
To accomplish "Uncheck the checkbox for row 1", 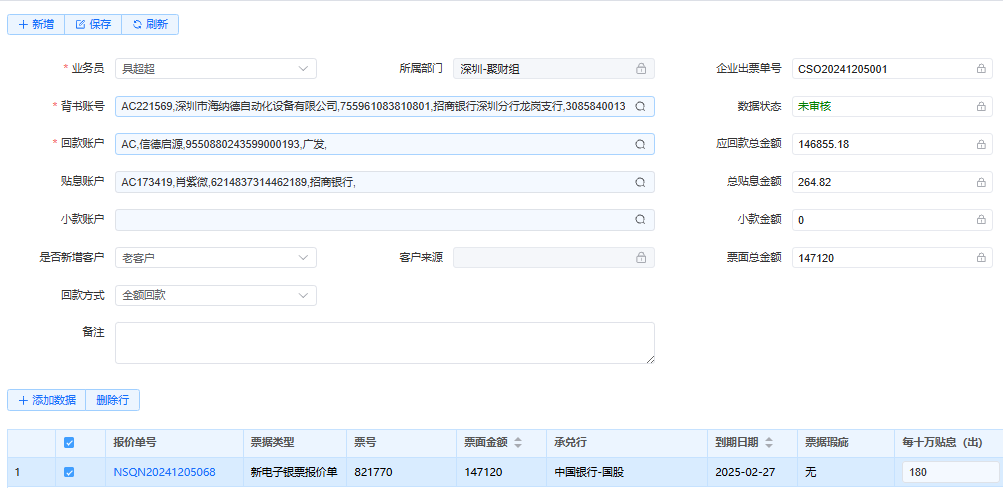I will (69, 472).
